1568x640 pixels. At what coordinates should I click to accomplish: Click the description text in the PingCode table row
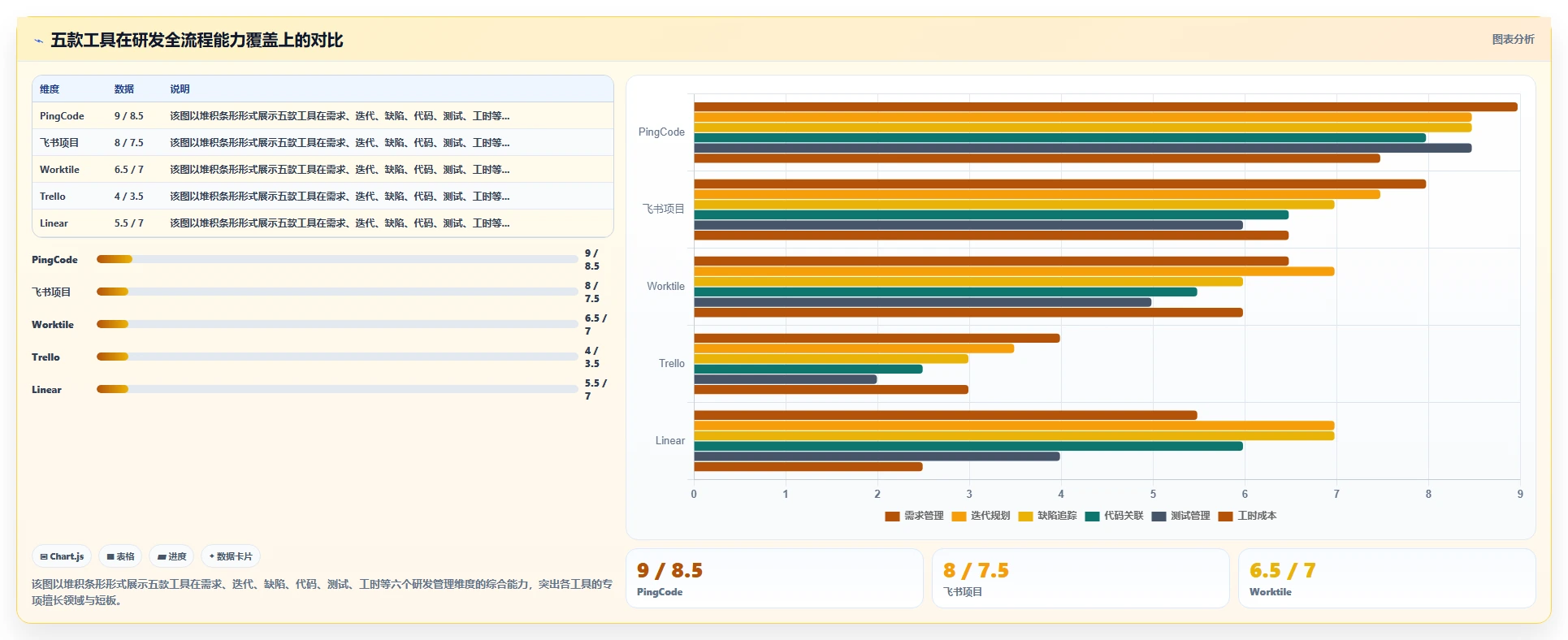[x=340, y=116]
